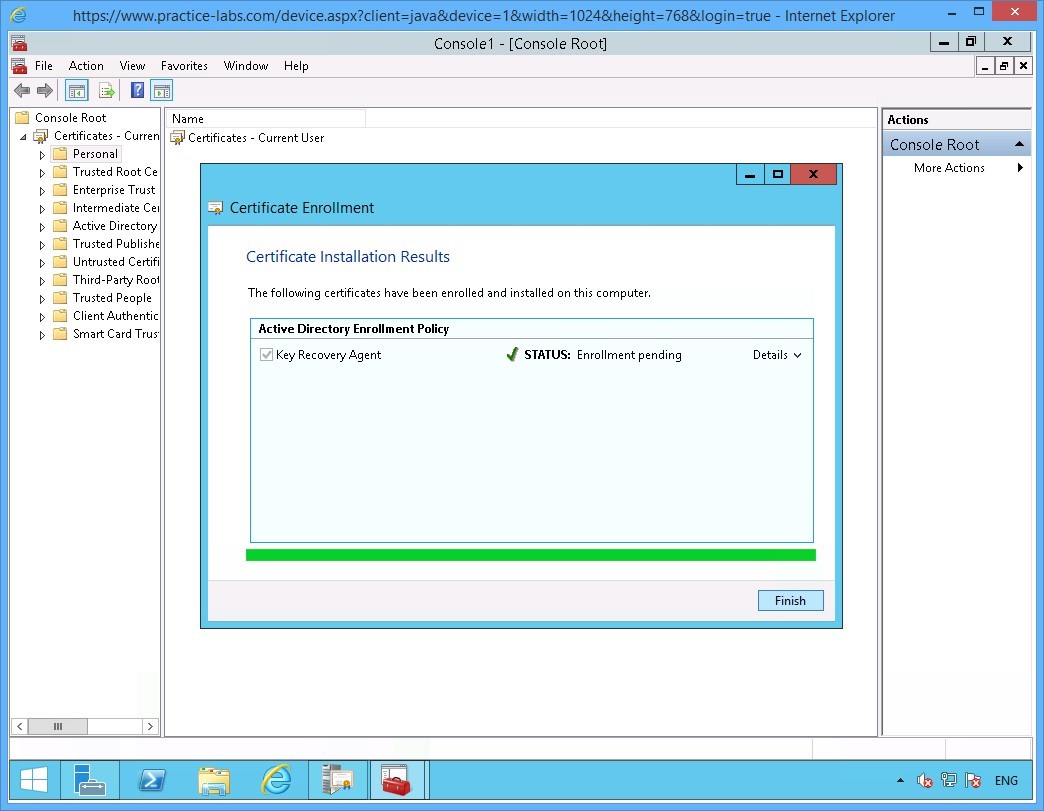Open the Key Recovery Agent console taskbar icon

[x=398, y=779]
